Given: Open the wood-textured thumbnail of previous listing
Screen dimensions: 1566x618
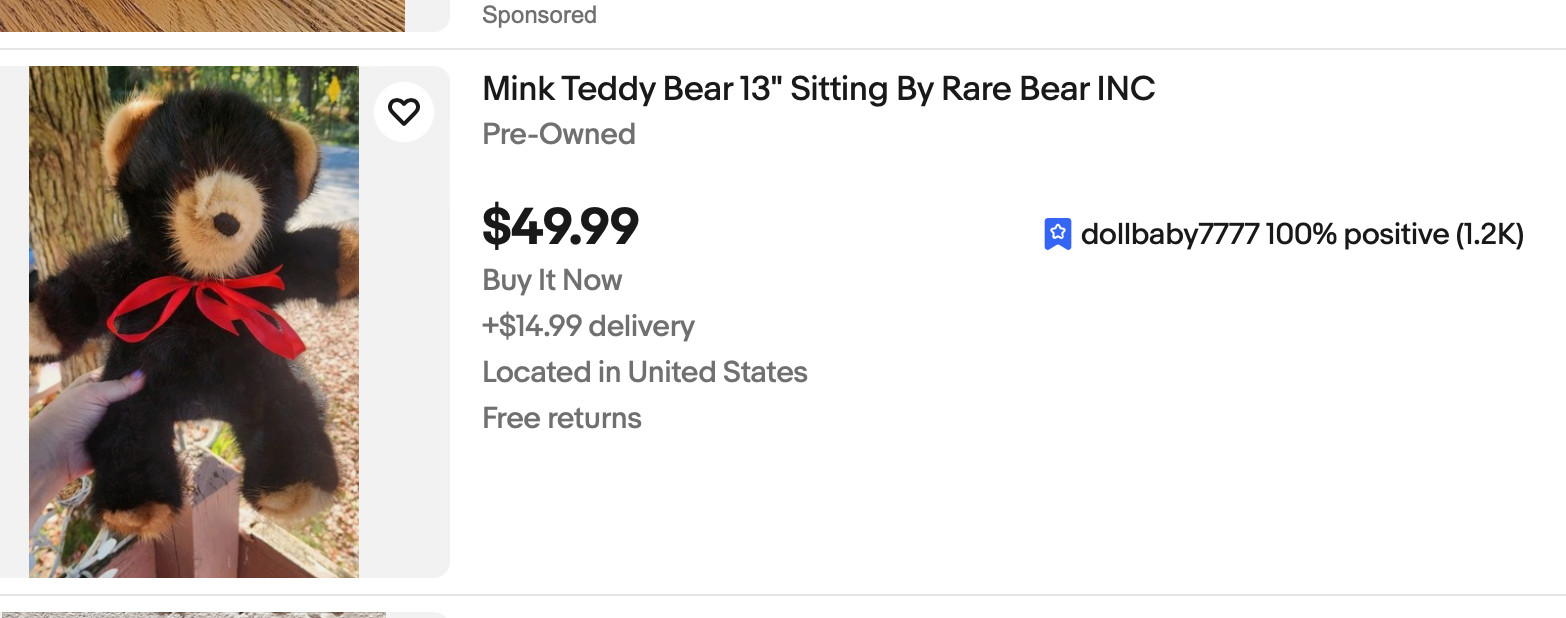Looking at the screenshot, I should pyautogui.click(x=202, y=14).
